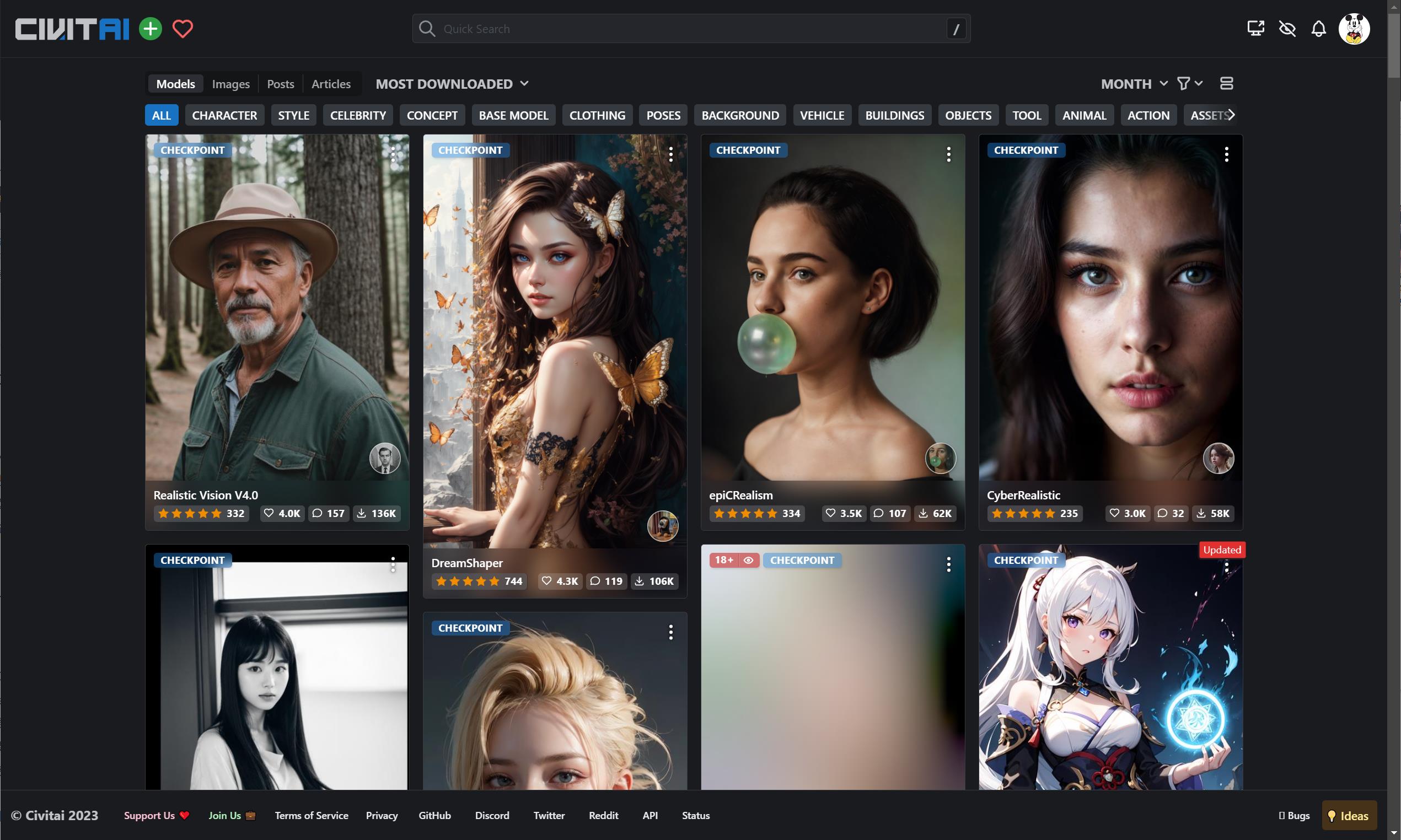The image size is (1401, 840).
Task: Open the Month time period dropdown
Action: pos(1134,84)
